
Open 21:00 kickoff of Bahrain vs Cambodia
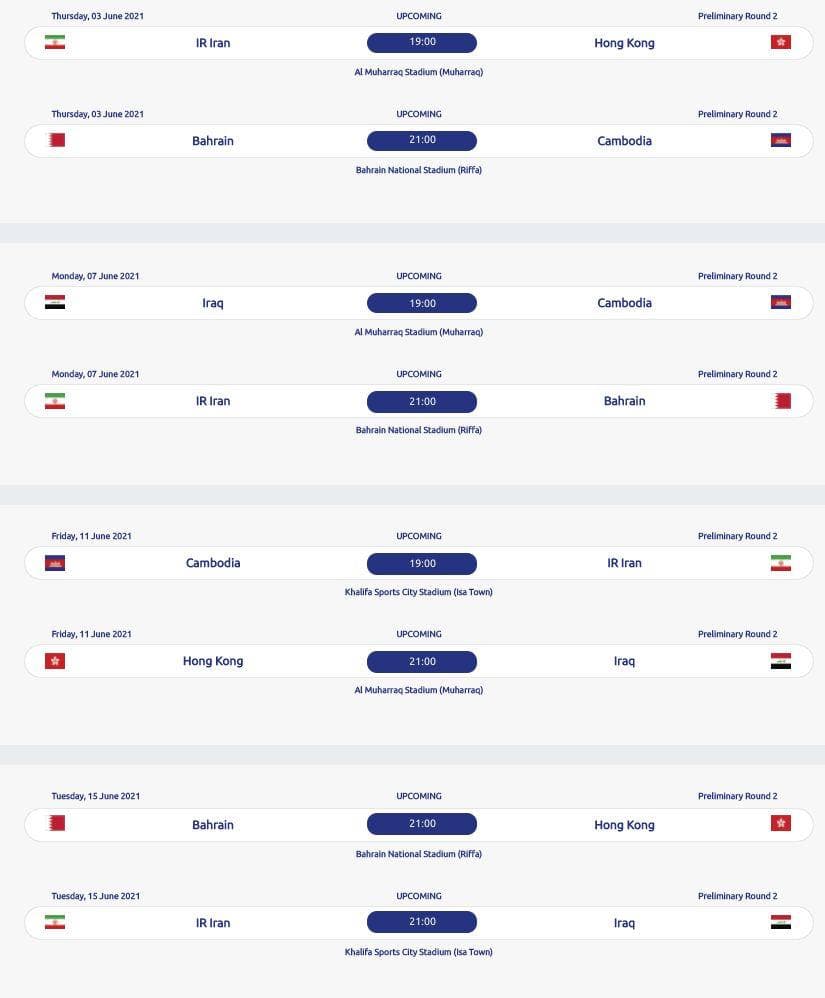tap(422, 140)
